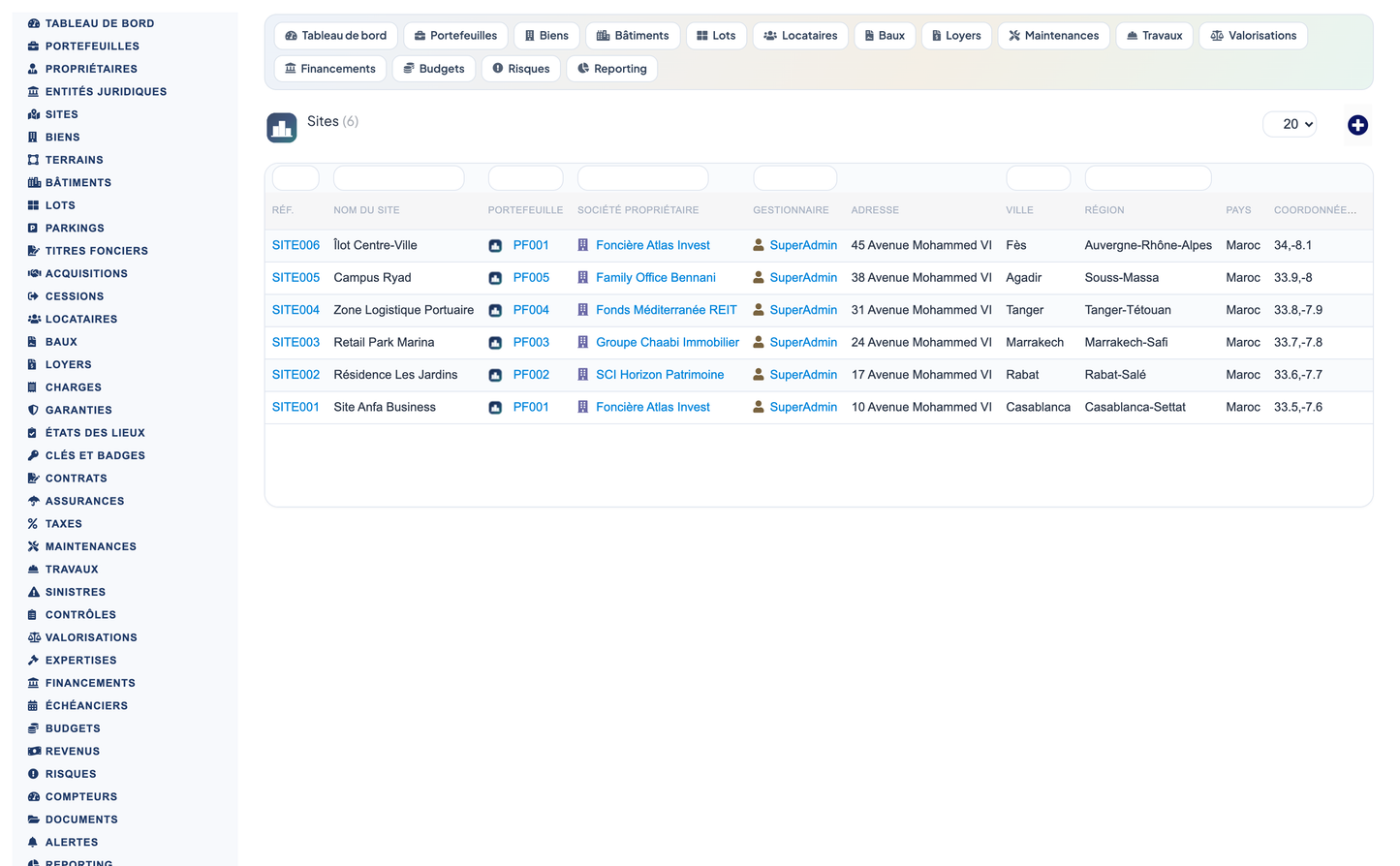Click address 24 Avenue Mohammed VI
This screenshot has width=1400, height=866.
921,343
